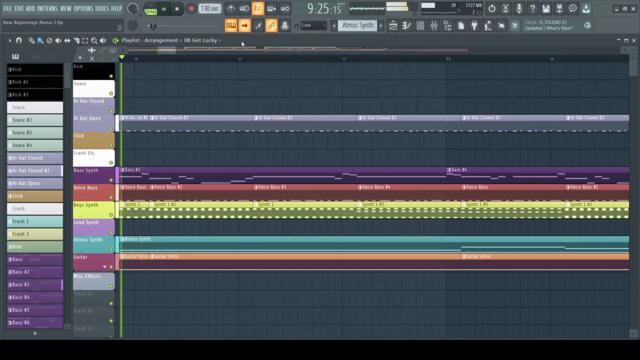
Task: Open the playlist menu arrow
Action: pyautogui.click(x=10, y=40)
